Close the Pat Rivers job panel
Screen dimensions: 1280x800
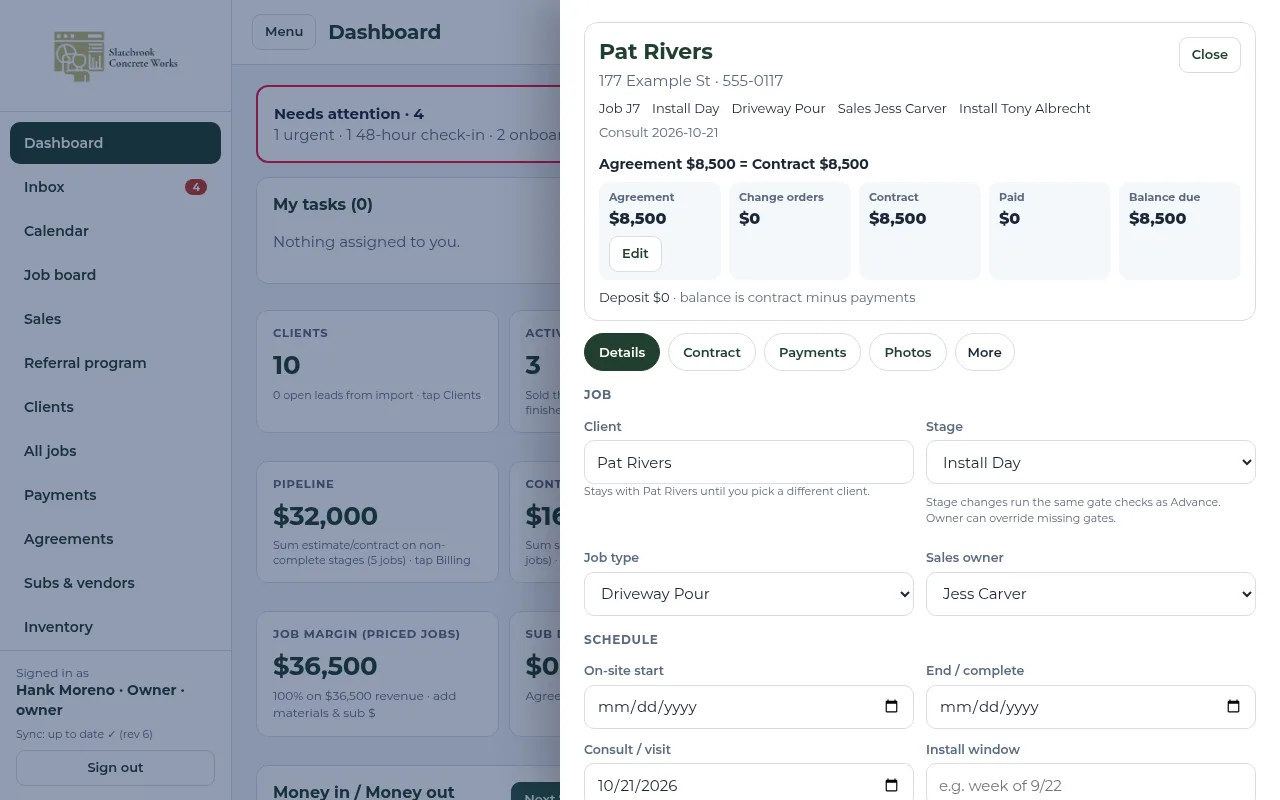pyautogui.click(x=1210, y=55)
